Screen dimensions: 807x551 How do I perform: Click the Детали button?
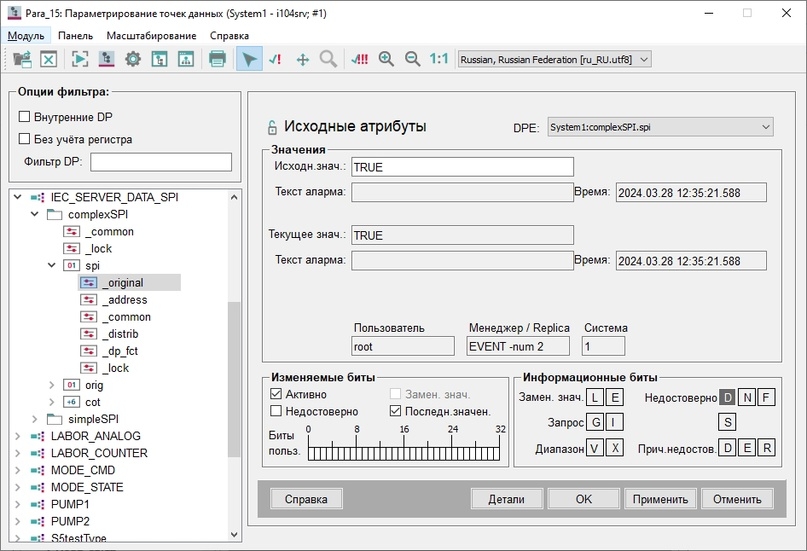click(506, 499)
